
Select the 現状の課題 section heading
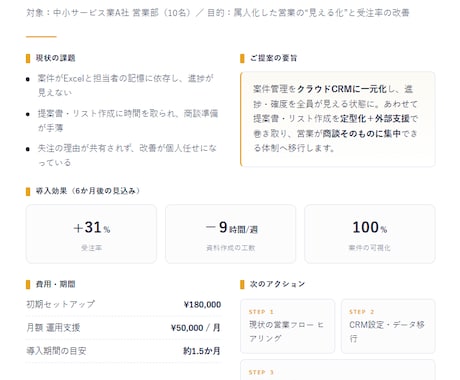coord(55,58)
